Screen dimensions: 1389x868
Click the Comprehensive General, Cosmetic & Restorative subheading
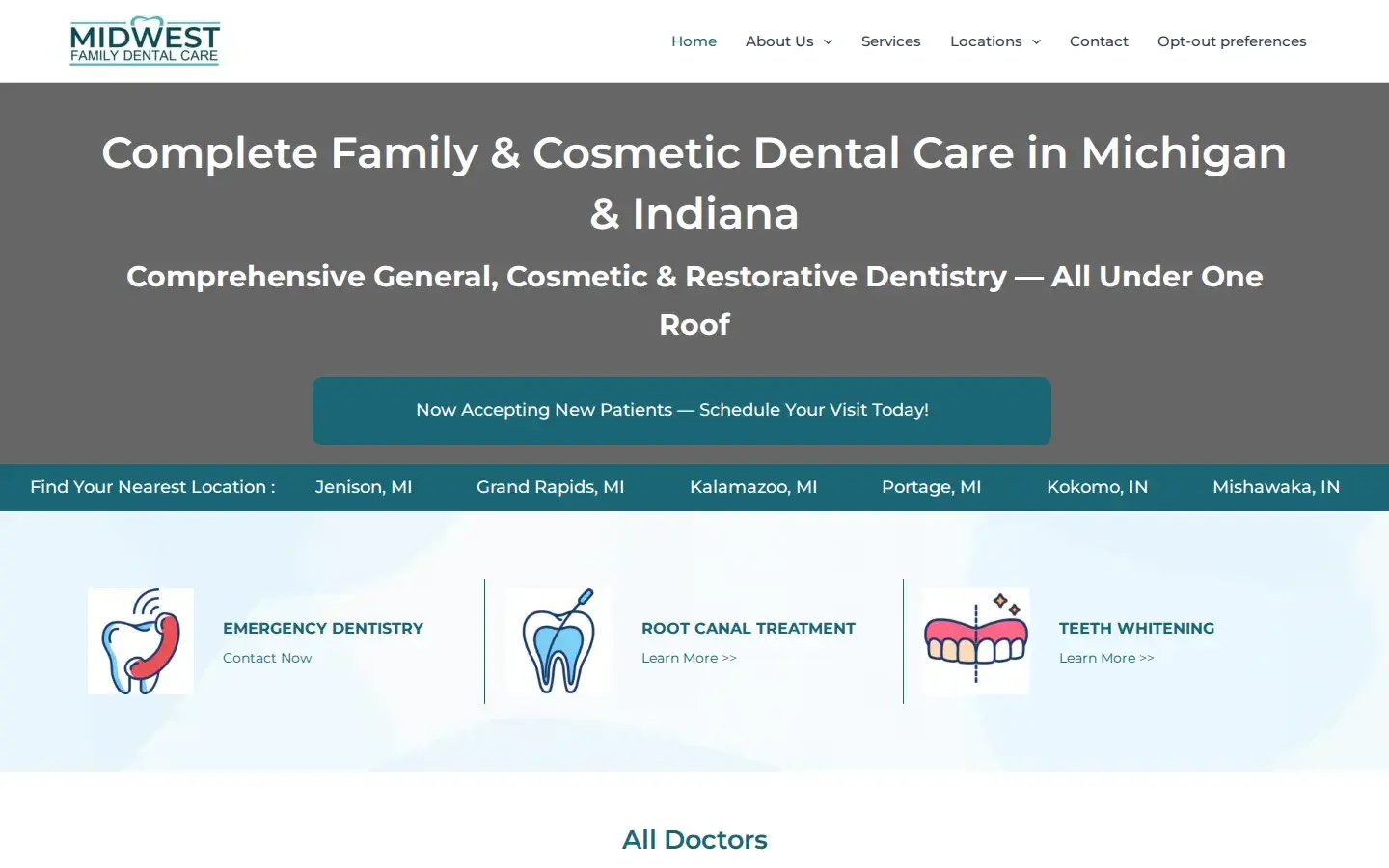click(x=694, y=300)
